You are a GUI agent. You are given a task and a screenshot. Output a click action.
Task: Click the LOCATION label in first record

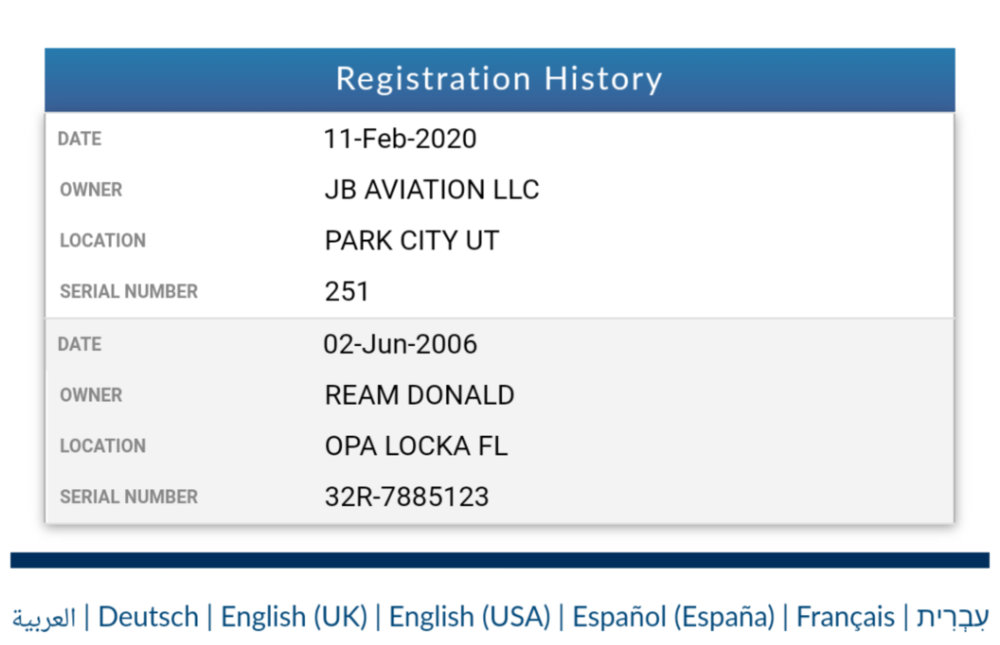(x=103, y=240)
